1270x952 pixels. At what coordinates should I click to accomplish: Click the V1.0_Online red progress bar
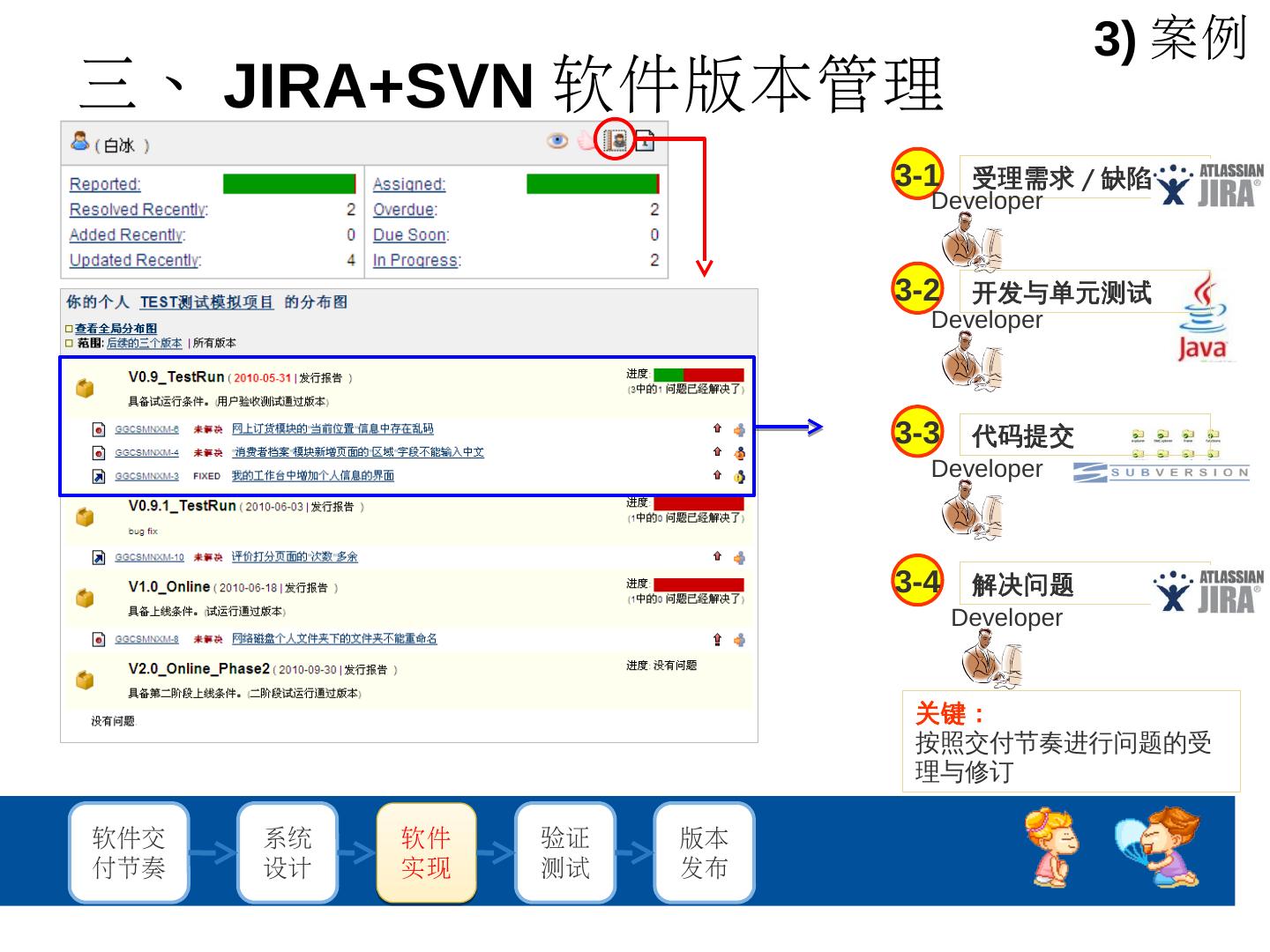click(x=698, y=584)
